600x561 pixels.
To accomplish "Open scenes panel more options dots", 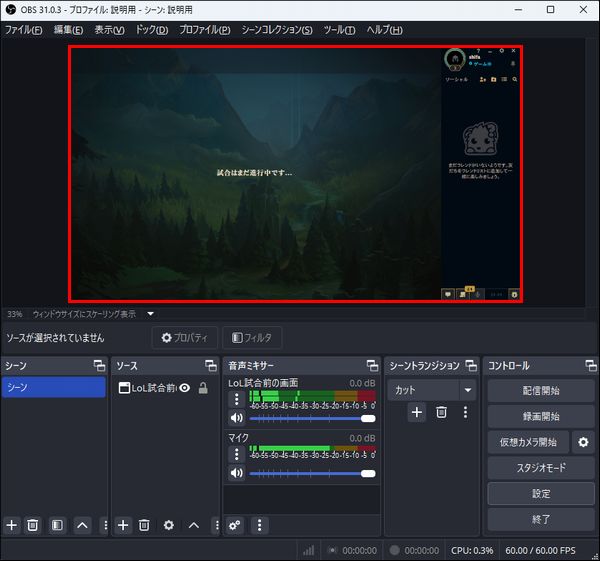I will [106, 525].
